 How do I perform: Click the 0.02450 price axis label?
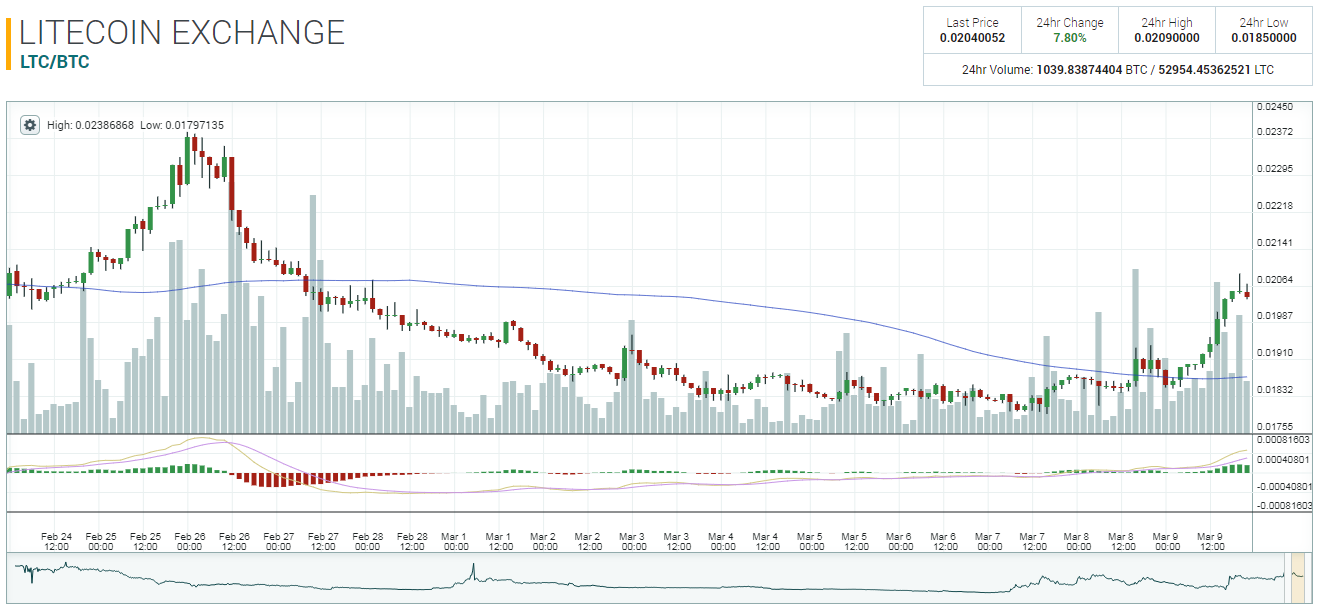1274,106
